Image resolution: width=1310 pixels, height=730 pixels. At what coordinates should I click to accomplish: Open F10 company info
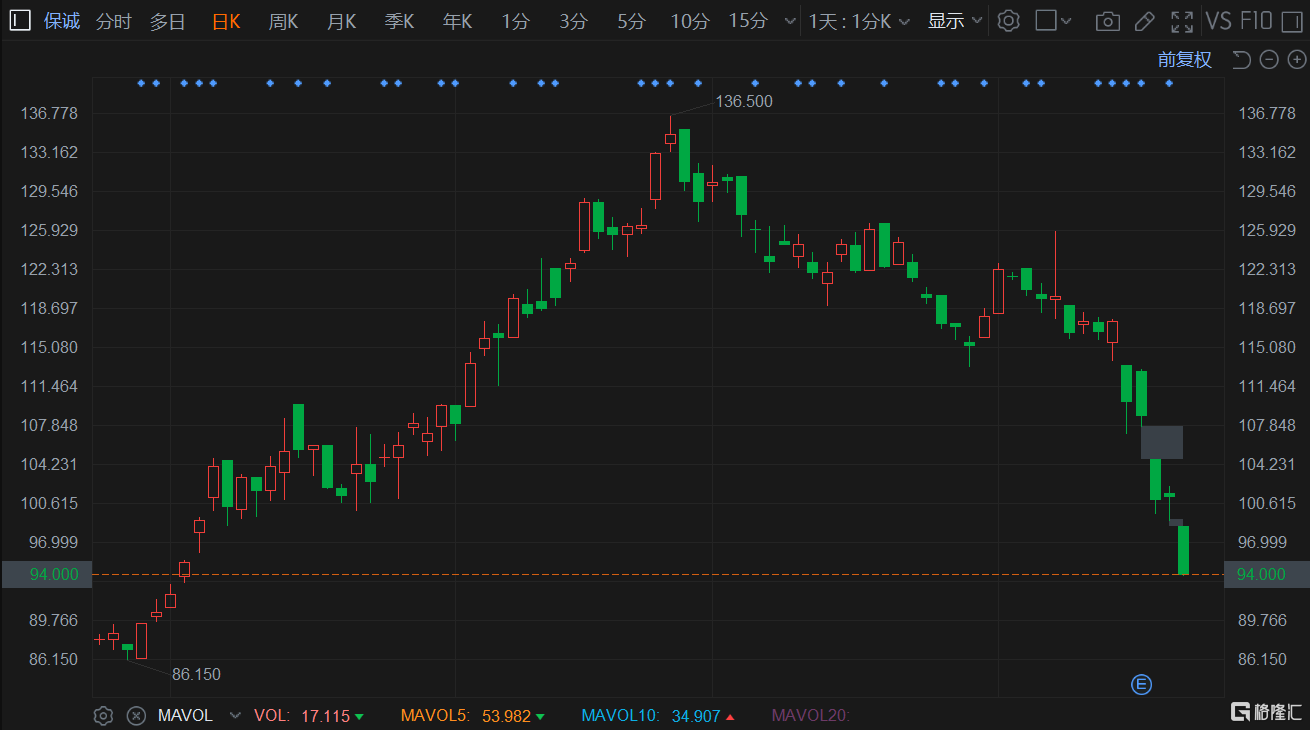click(x=1256, y=21)
